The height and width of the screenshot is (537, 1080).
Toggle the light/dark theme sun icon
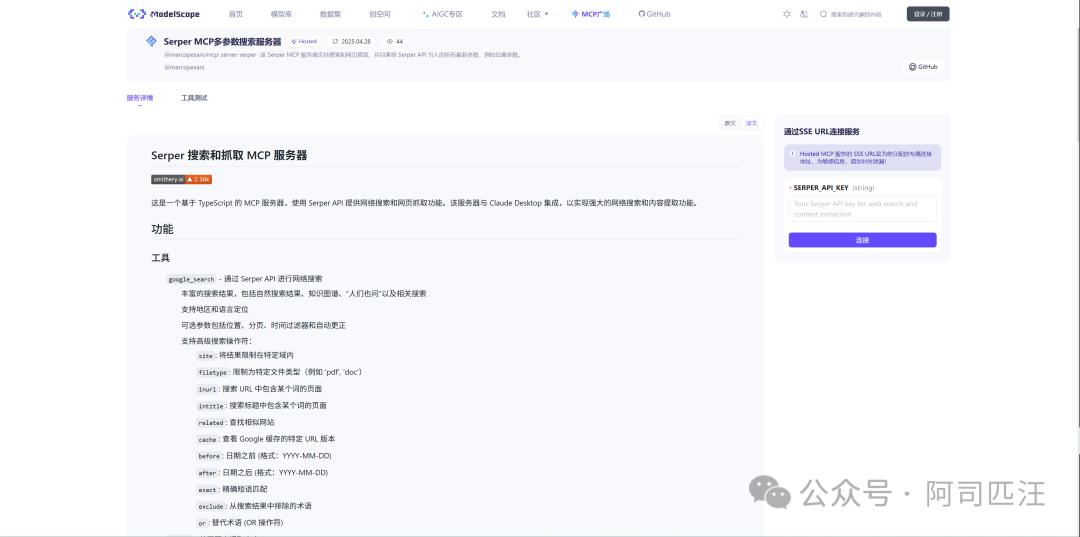pyautogui.click(x=787, y=14)
